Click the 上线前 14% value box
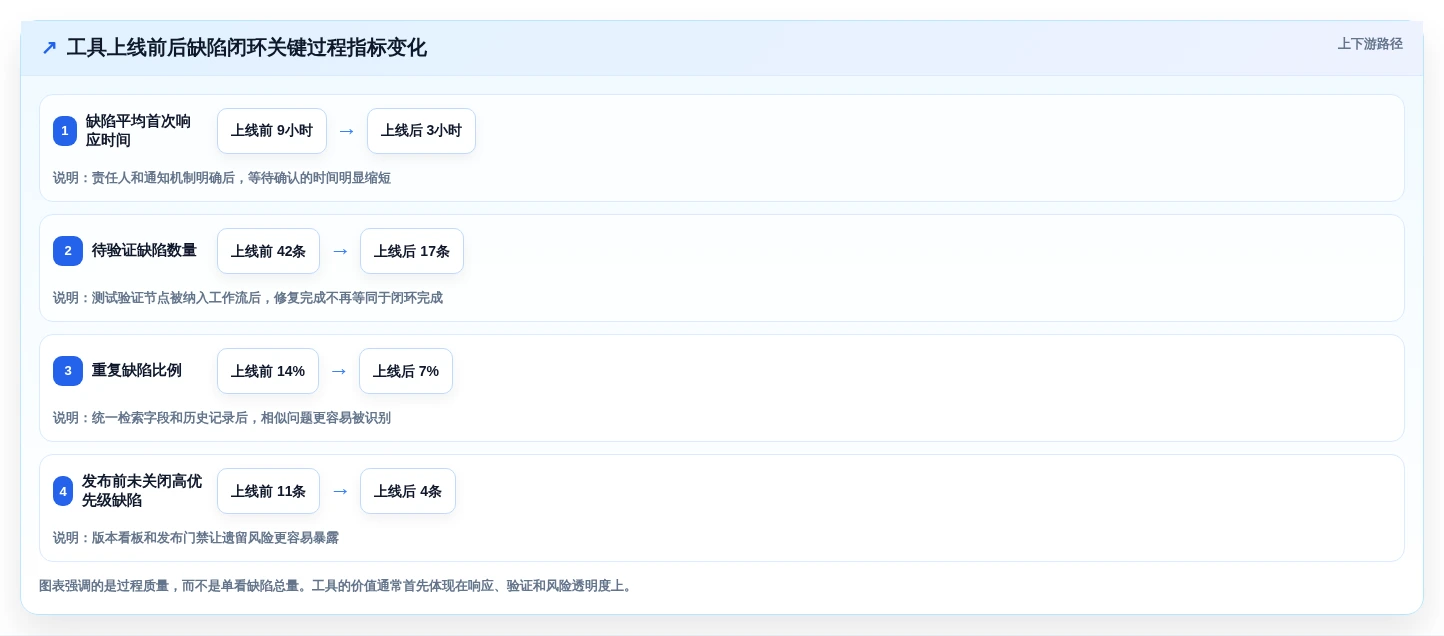 (x=268, y=371)
